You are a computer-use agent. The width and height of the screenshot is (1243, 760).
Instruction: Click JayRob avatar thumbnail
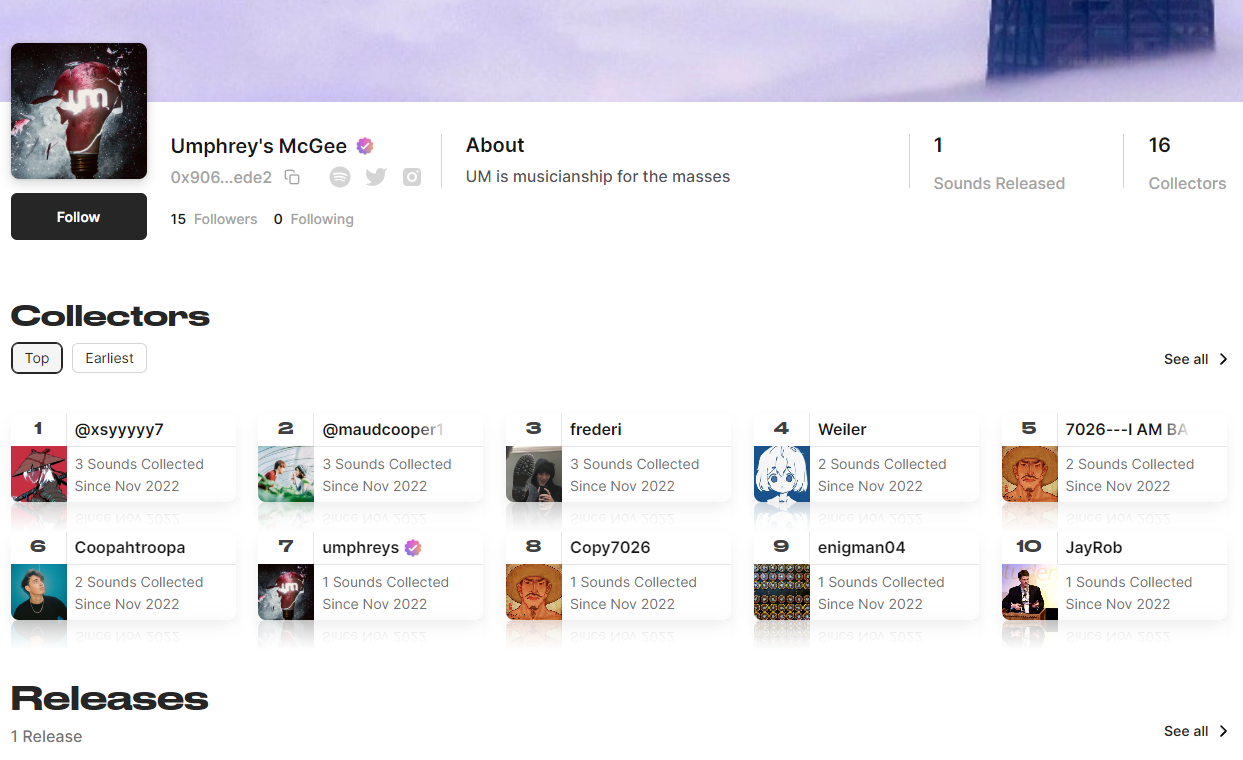[x=1030, y=592]
